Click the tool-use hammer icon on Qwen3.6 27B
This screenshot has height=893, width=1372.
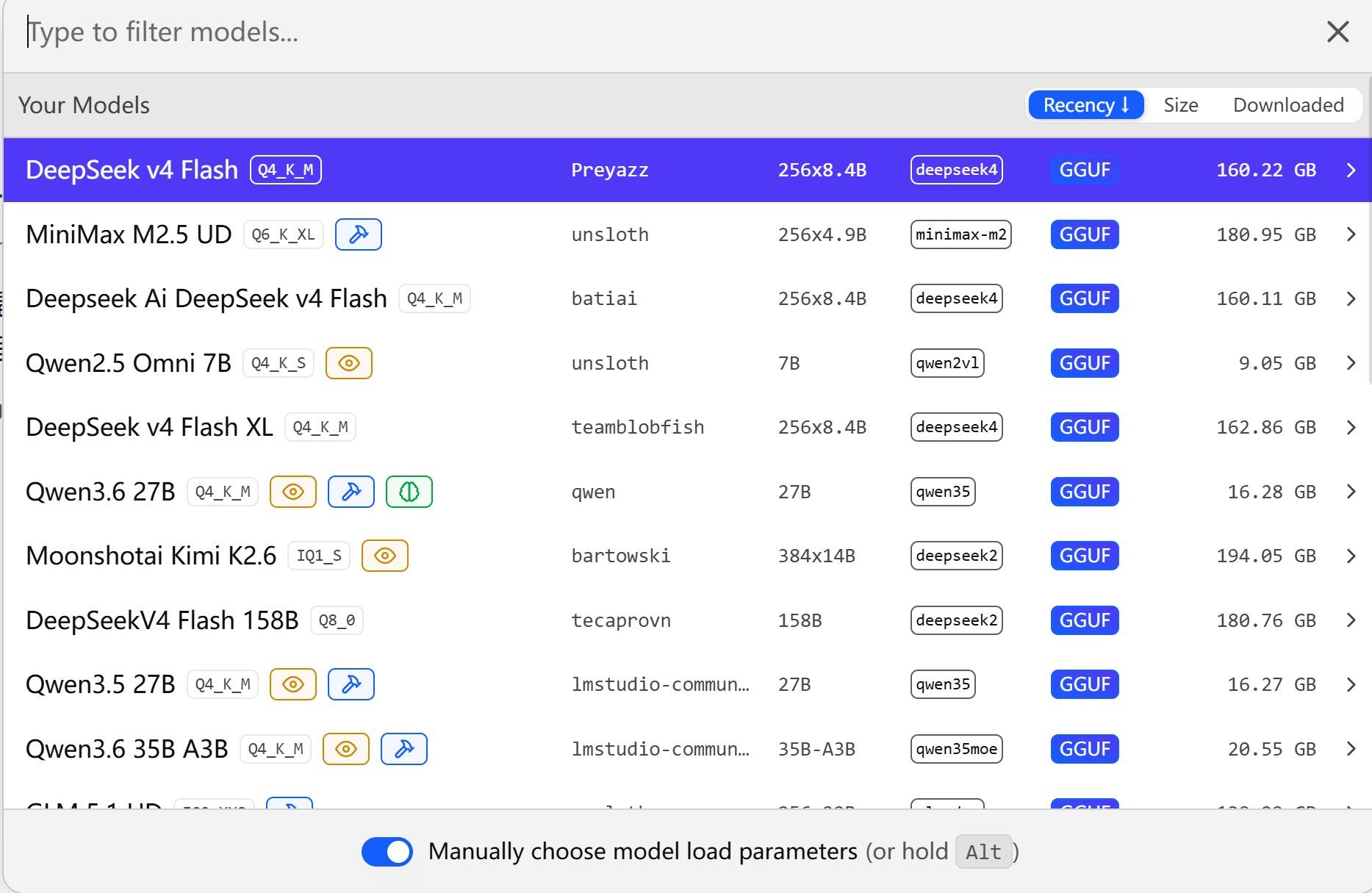[351, 492]
